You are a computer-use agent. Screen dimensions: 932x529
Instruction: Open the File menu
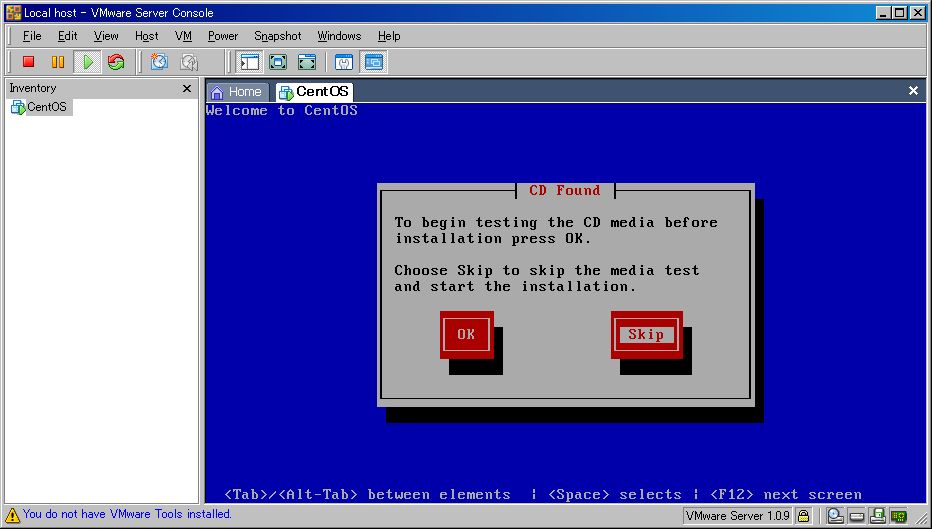click(32, 36)
